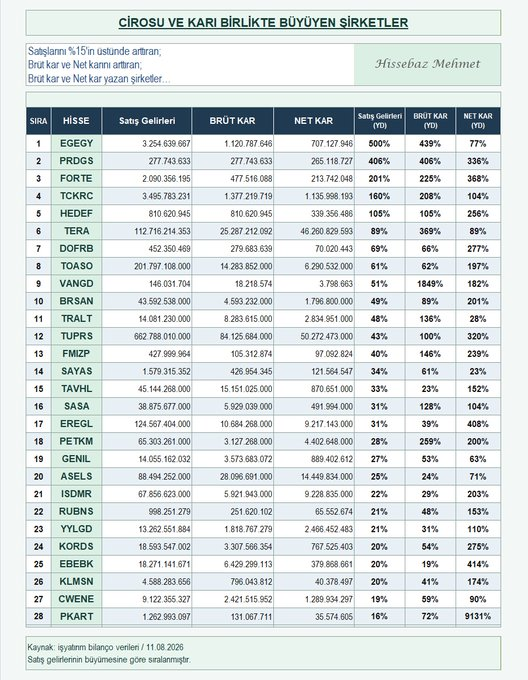Click the 'Hissebaz Mehmet' signature text

[x=427, y=64]
